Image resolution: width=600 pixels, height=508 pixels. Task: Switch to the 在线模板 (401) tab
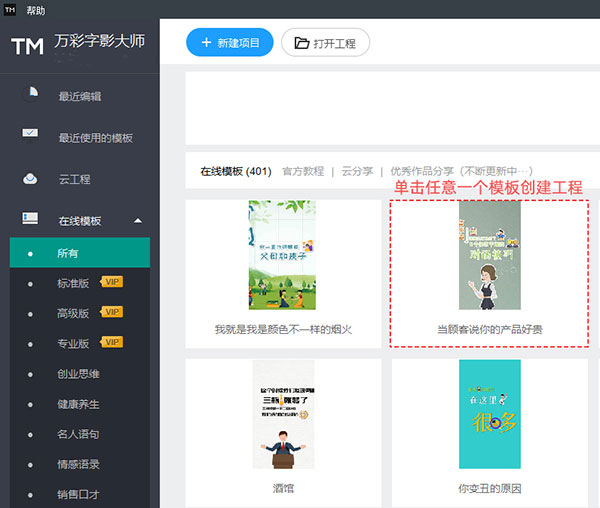(235, 171)
